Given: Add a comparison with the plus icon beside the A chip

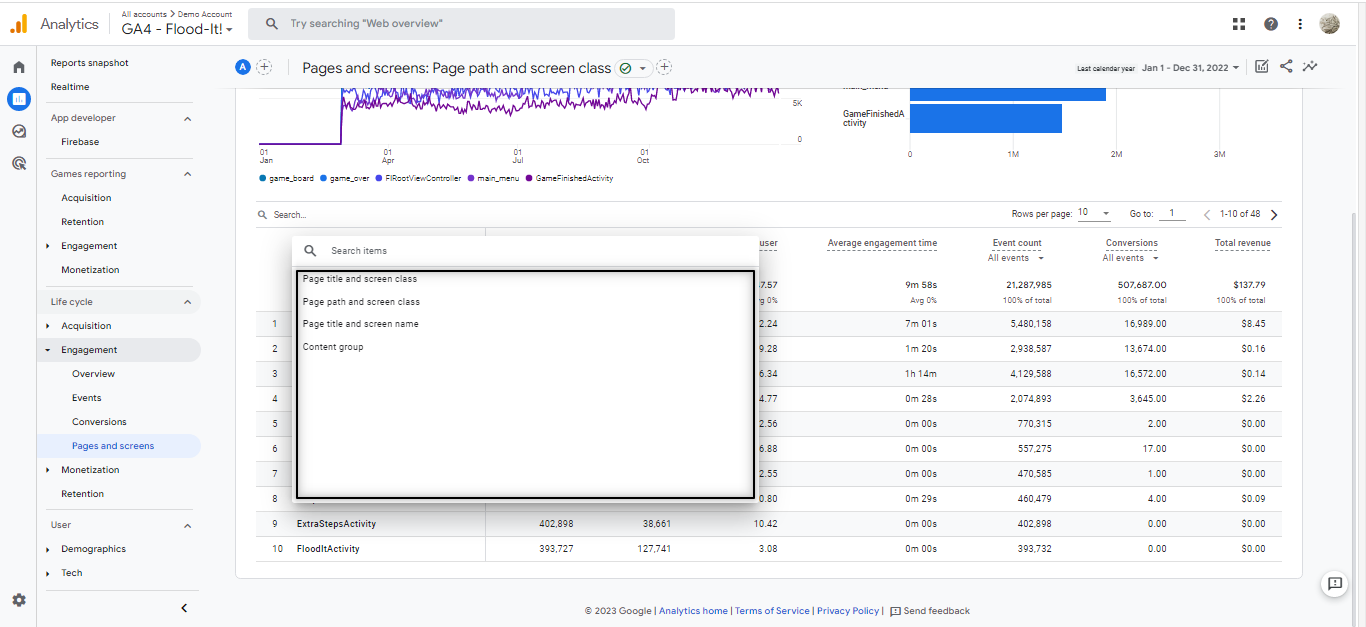Looking at the screenshot, I should coord(264,67).
